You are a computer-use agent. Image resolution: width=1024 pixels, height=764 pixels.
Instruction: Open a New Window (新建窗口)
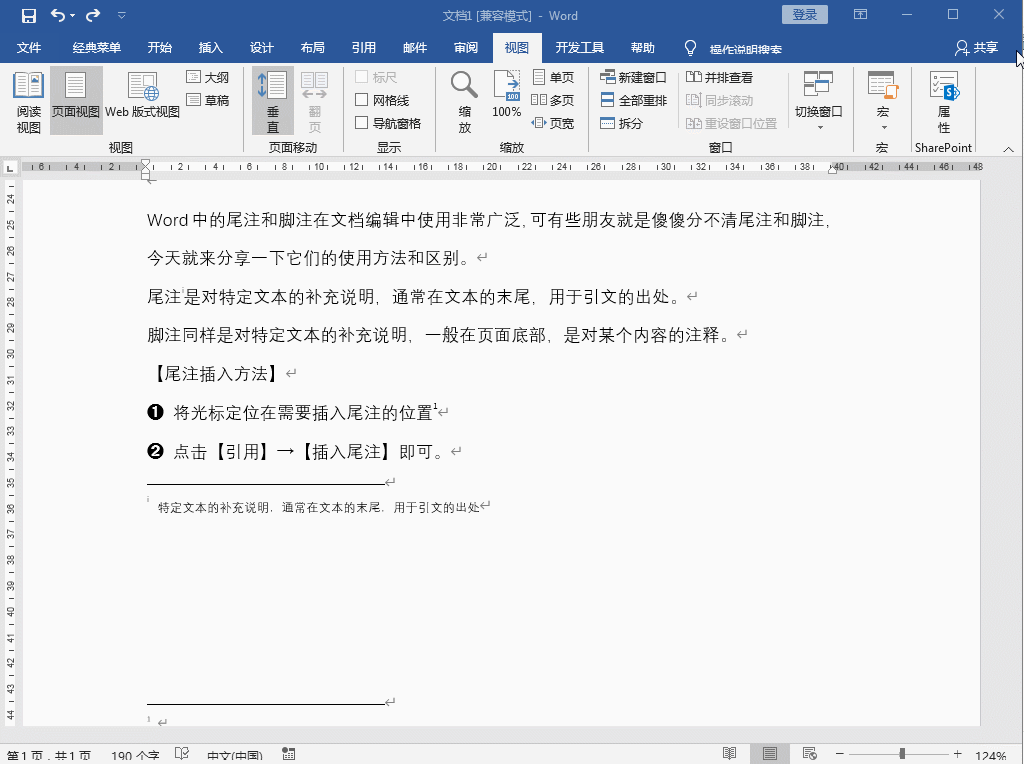coord(633,77)
